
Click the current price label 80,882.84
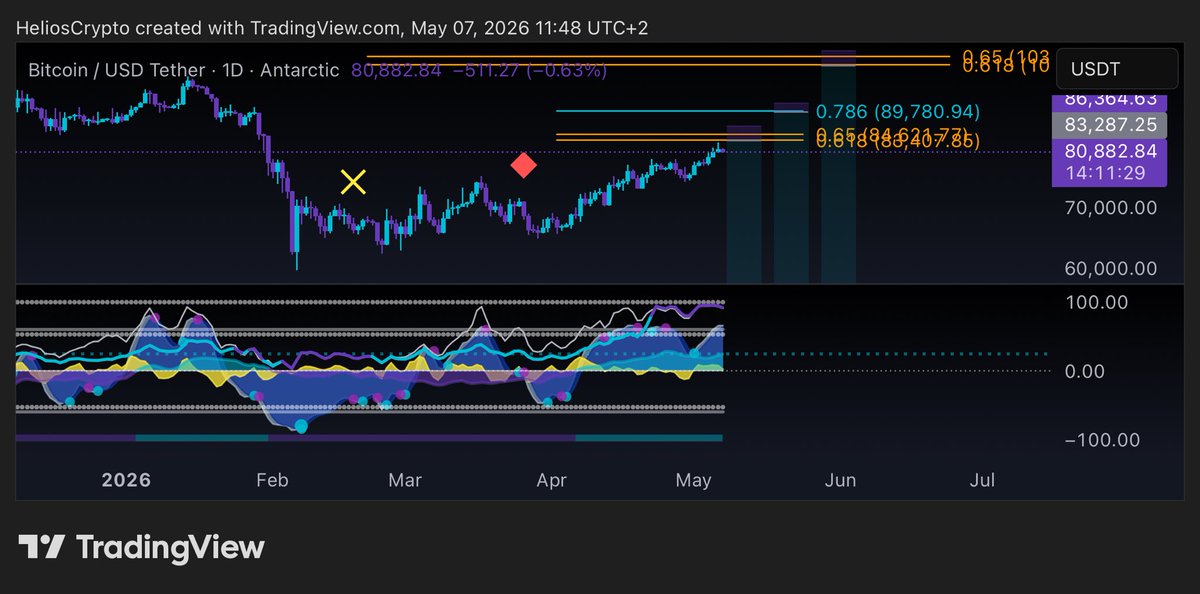click(x=1111, y=151)
